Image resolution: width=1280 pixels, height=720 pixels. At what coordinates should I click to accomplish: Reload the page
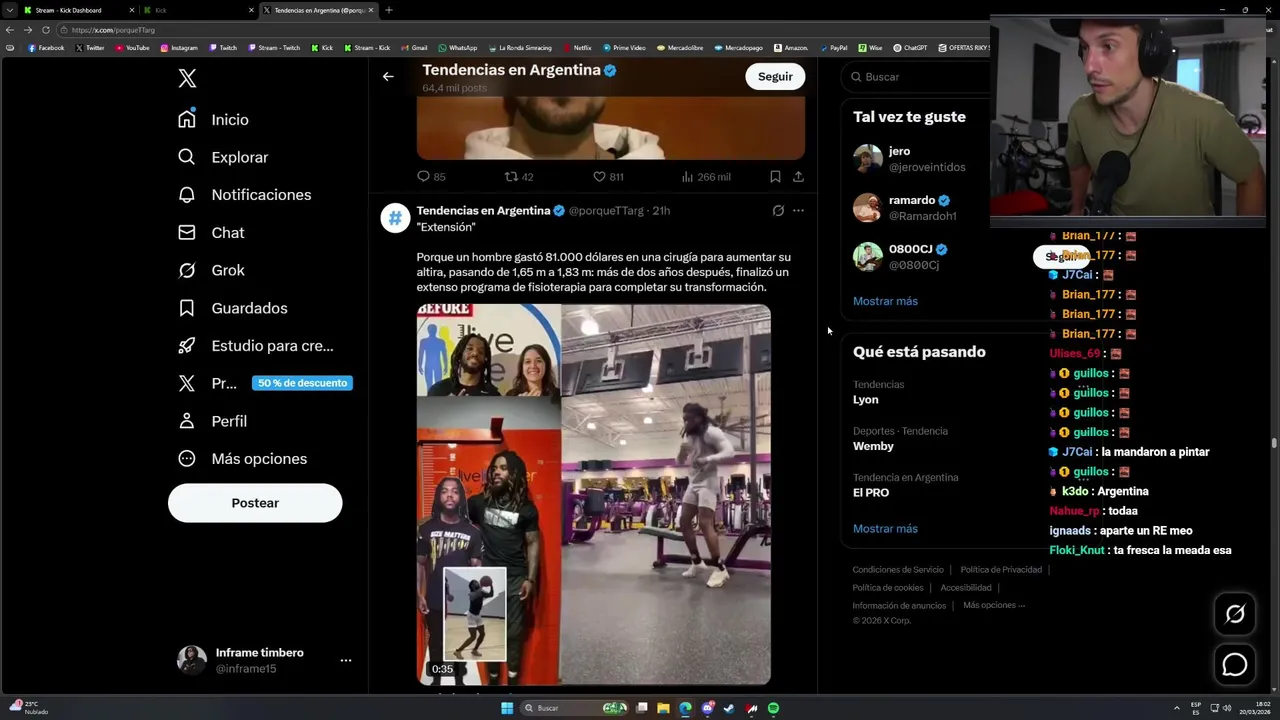click(45, 30)
